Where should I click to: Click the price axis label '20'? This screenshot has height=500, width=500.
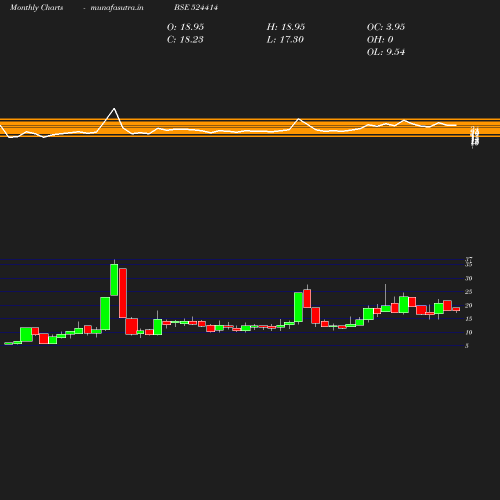coord(469,306)
